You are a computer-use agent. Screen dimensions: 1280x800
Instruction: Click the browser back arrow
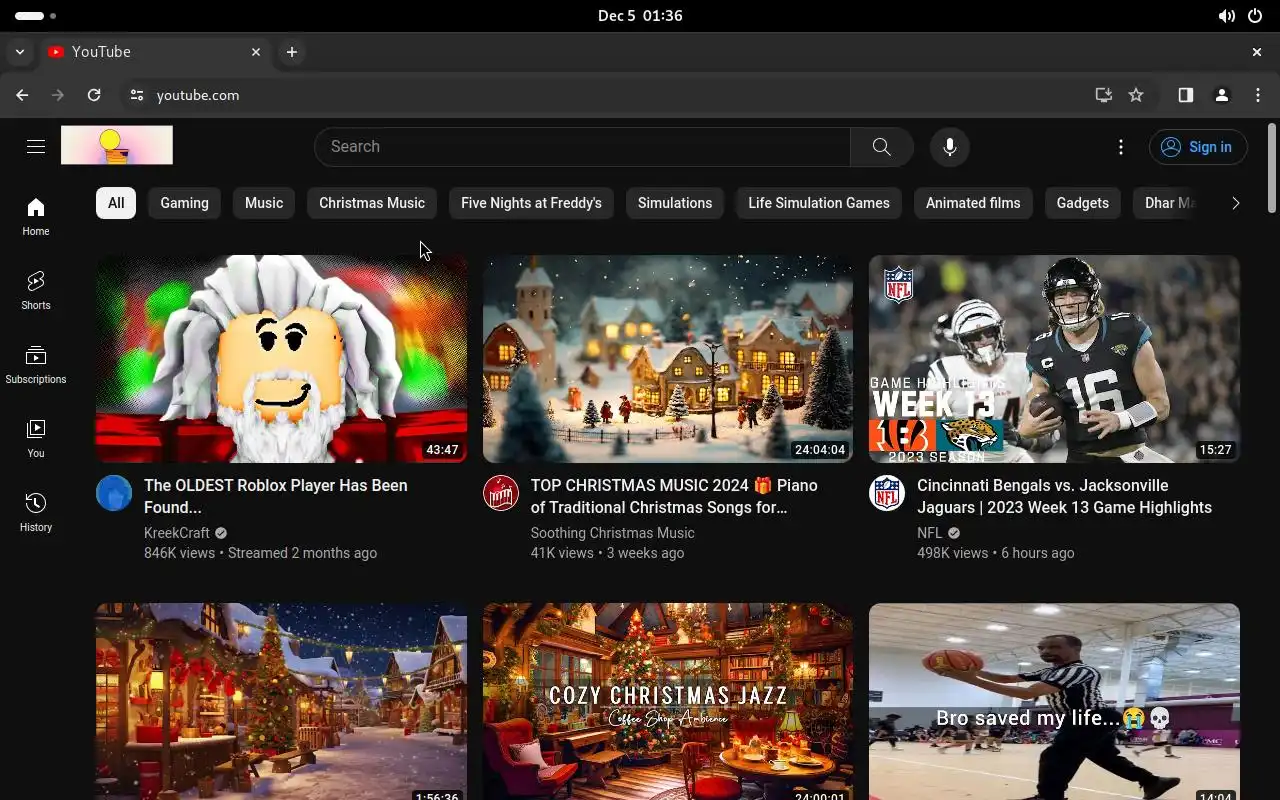(x=22, y=95)
